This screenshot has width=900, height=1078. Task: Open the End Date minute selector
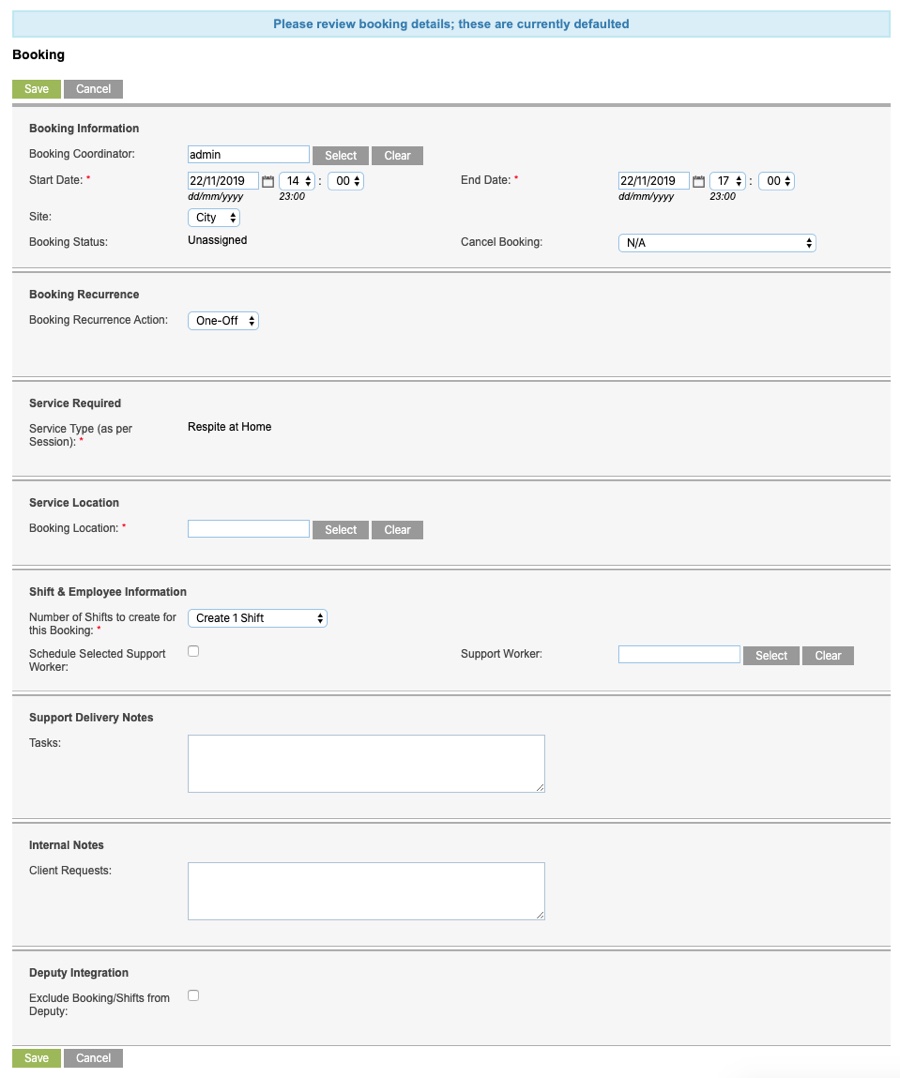[774, 180]
